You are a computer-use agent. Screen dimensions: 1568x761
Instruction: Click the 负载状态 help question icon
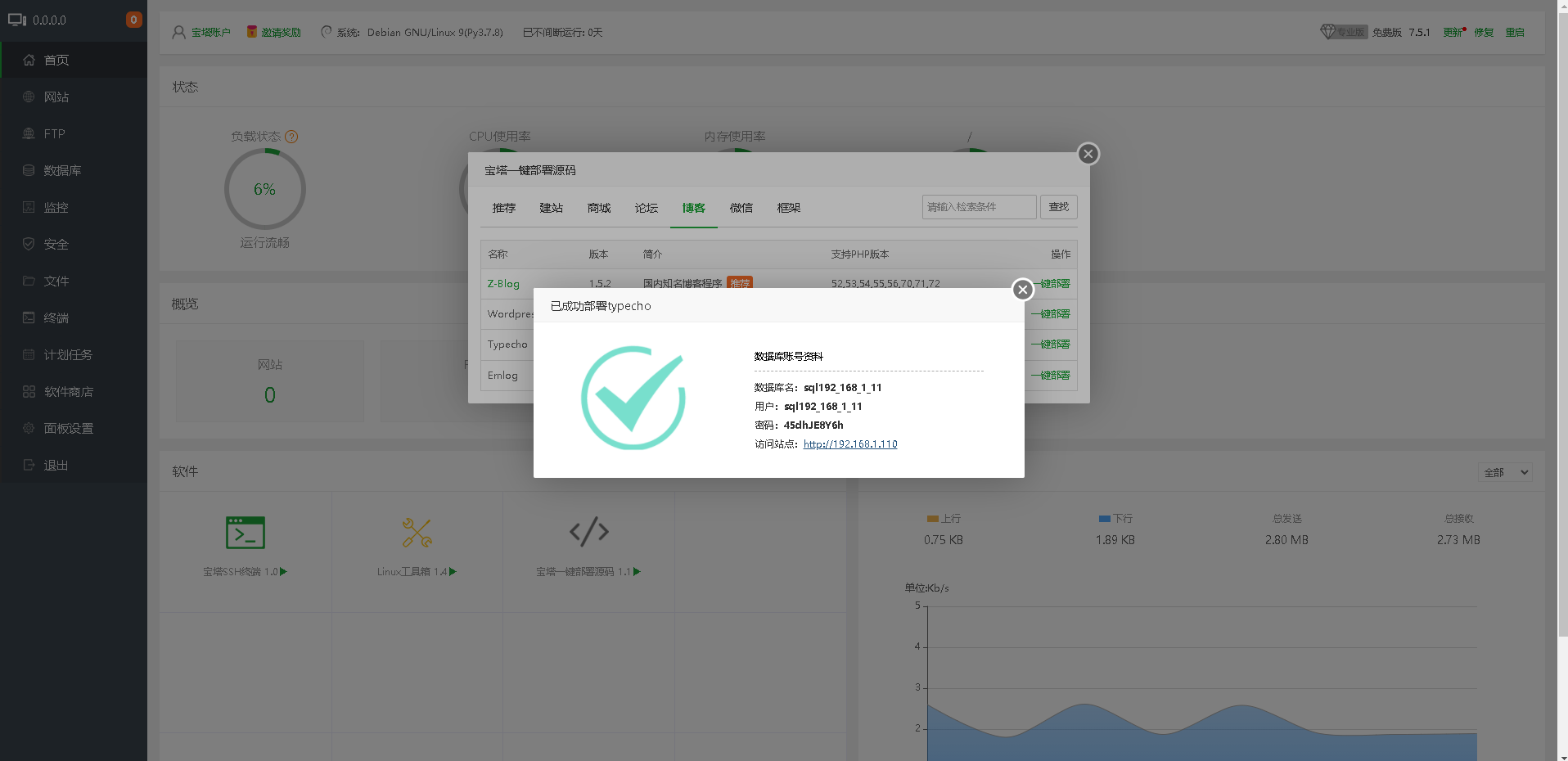[x=291, y=137]
